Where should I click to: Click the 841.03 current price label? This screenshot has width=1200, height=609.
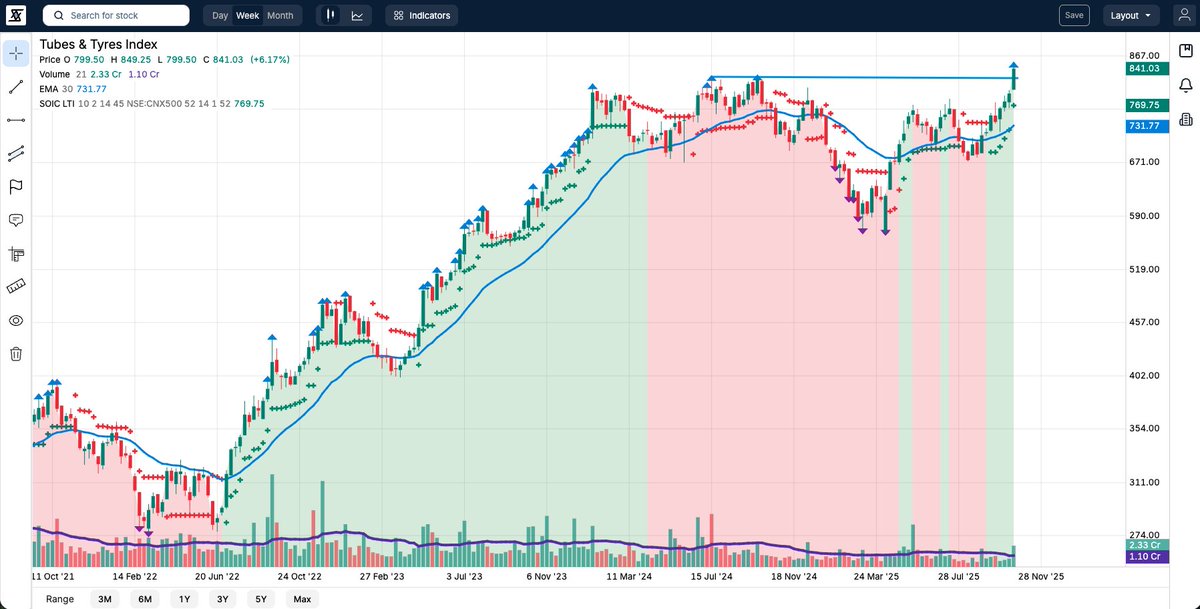point(1145,68)
